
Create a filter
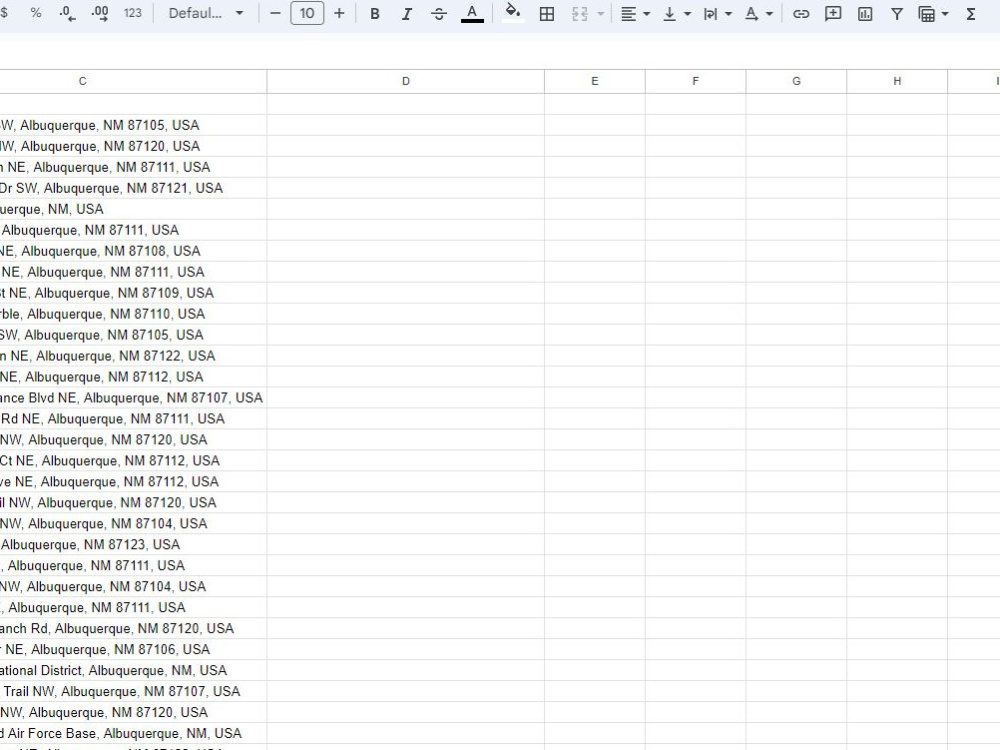[897, 13]
